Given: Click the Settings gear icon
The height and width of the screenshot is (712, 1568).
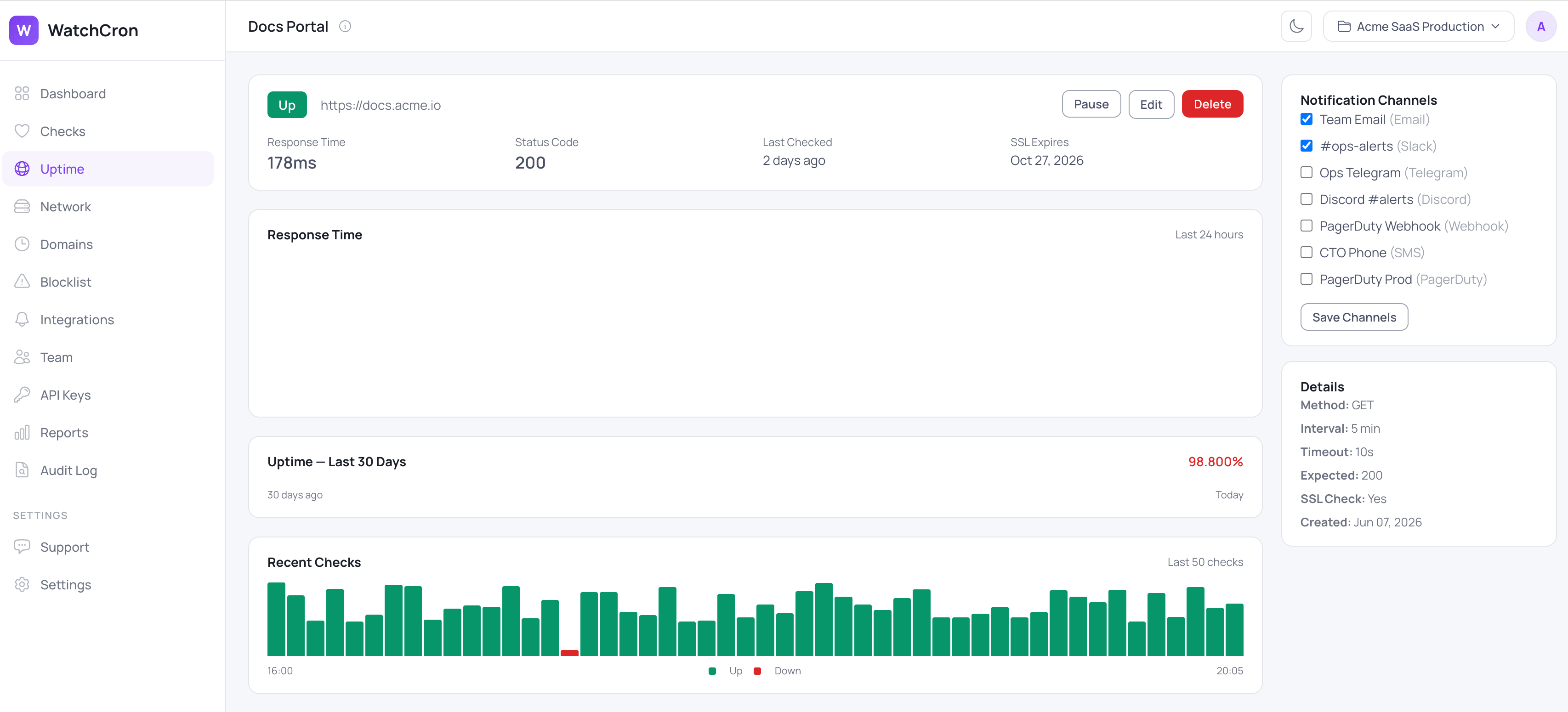Looking at the screenshot, I should click(22, 584).
